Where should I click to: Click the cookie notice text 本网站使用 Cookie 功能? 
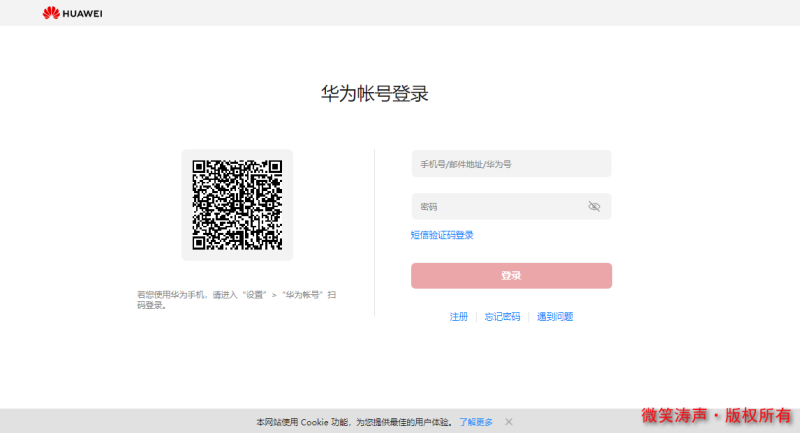[x=302, y=422]
